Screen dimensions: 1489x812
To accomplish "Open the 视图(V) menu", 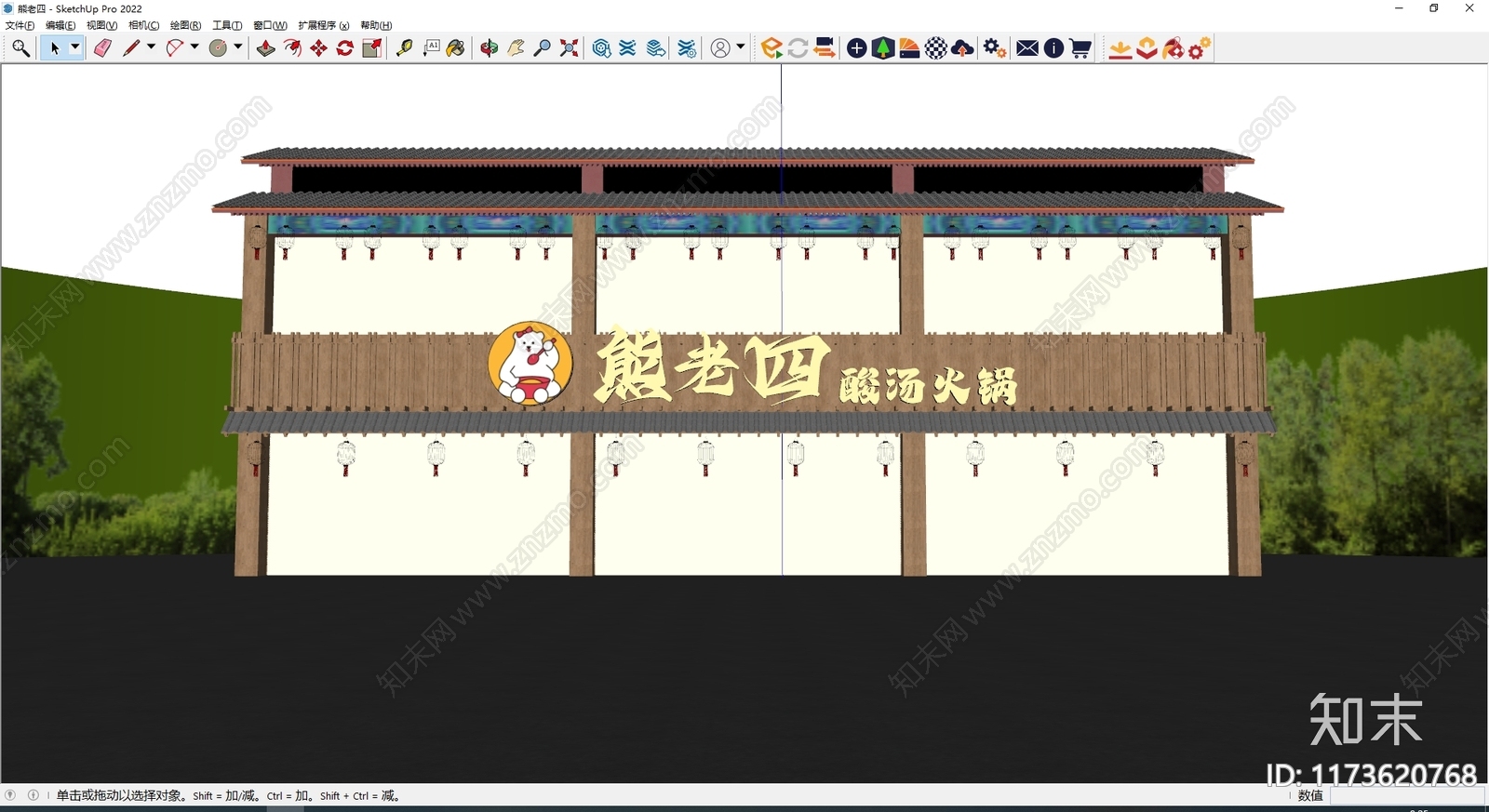I will (101, 25).
